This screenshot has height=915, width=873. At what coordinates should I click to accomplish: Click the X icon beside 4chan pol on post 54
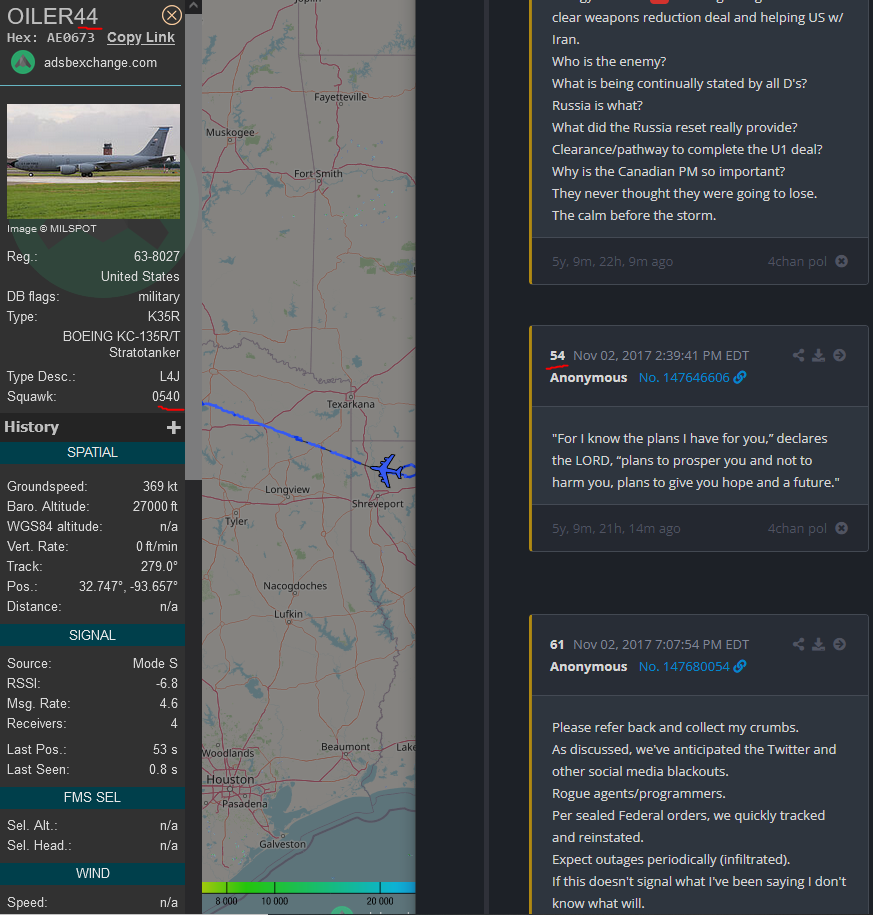841,528
